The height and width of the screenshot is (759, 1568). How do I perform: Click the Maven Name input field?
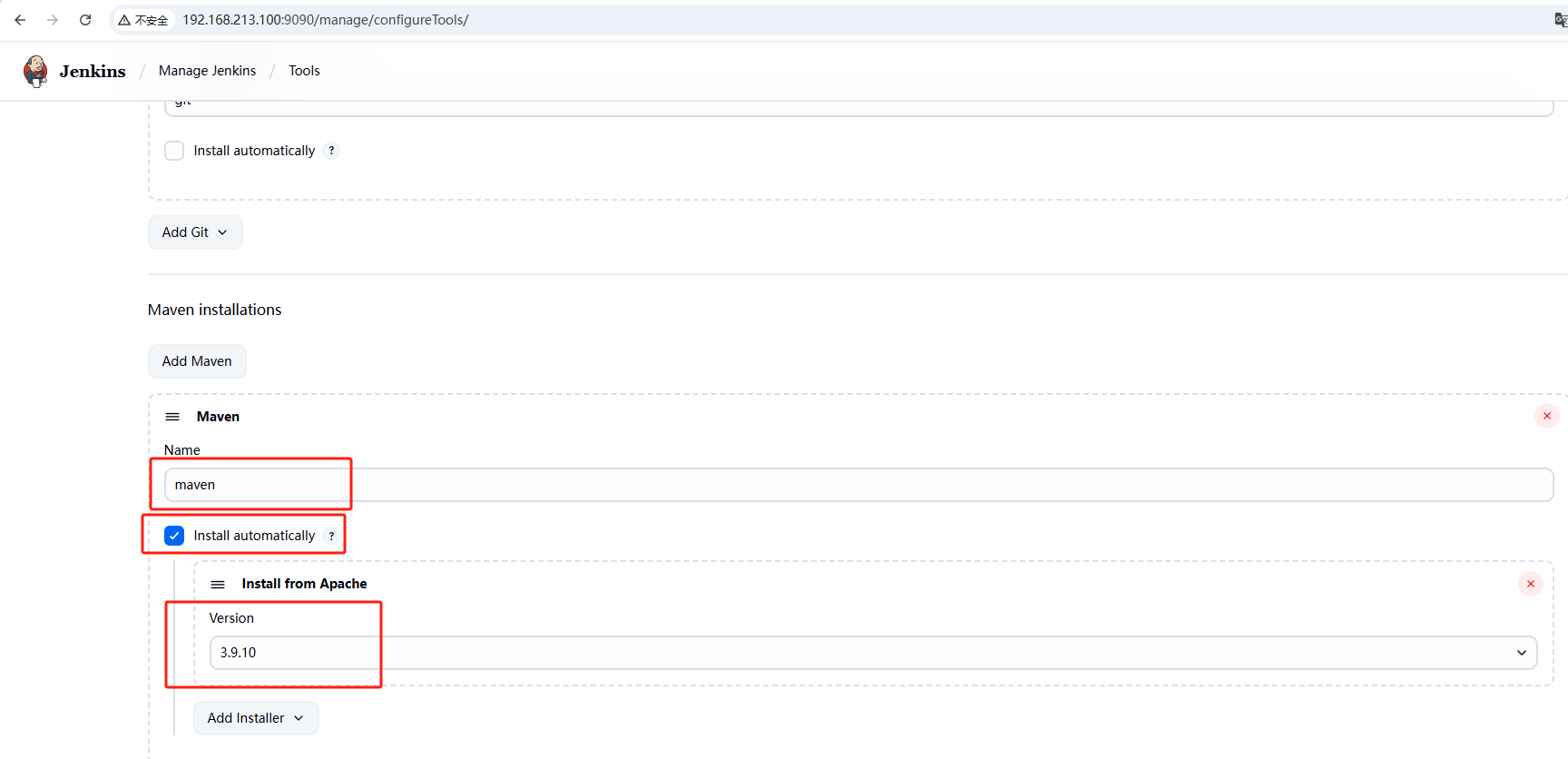858,485
